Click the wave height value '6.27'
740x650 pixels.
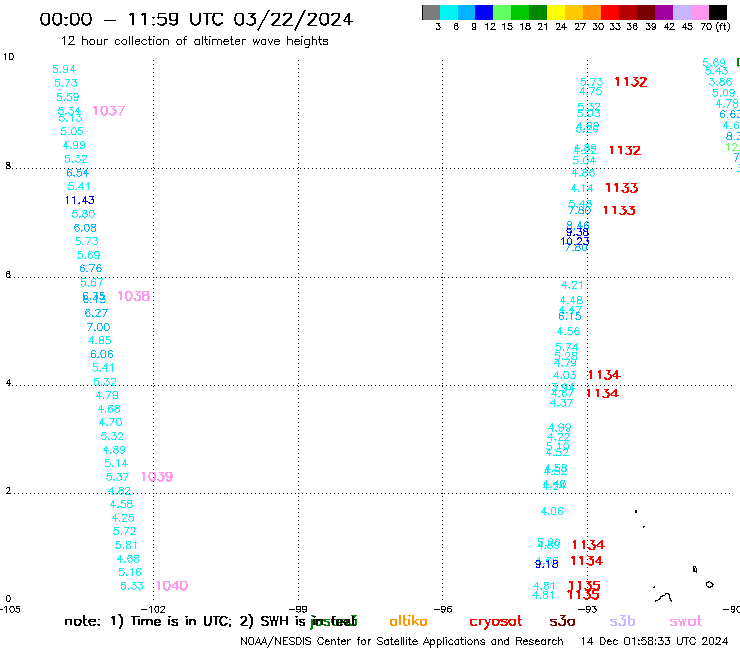[x=96, y=313]
